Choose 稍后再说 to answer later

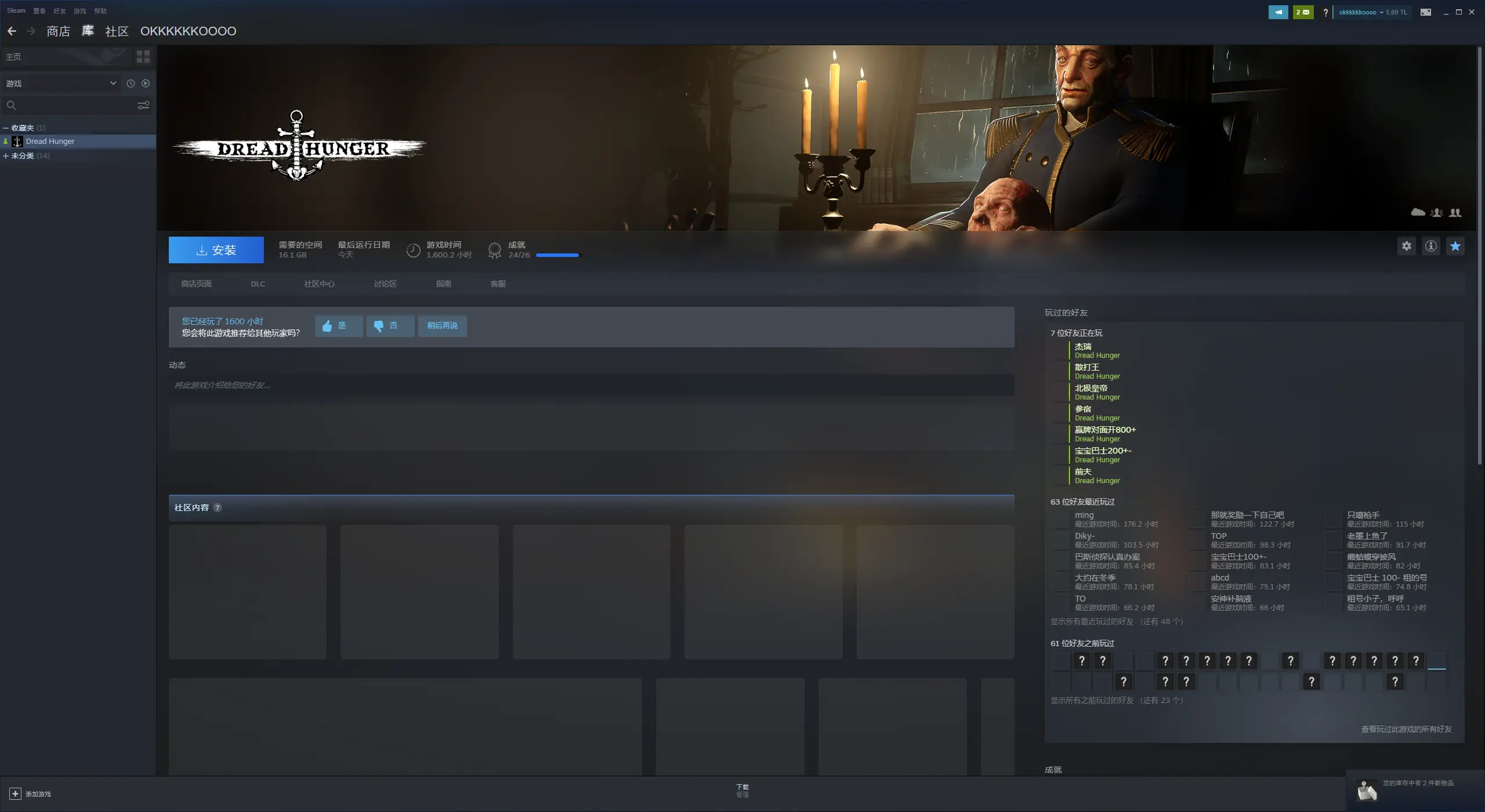442,326
